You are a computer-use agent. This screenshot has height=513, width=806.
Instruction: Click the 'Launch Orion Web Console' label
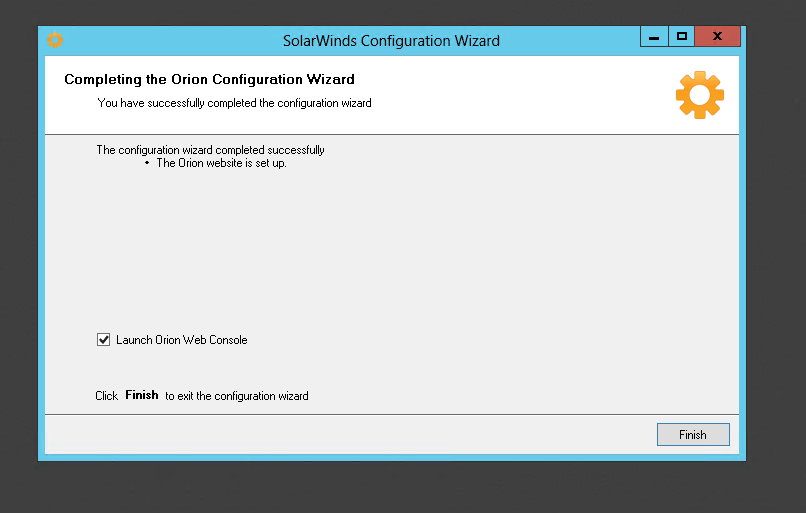(181, 340)
